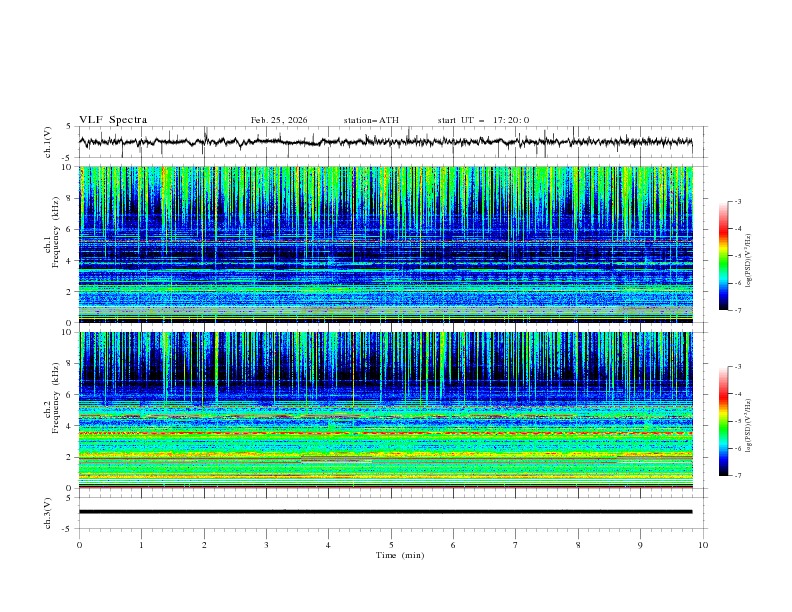Click the "5" tick on ch.1(V) axis

pos(70,127)
